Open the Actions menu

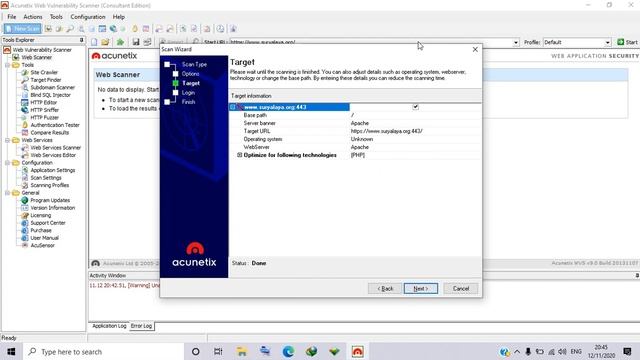(33, 17)
